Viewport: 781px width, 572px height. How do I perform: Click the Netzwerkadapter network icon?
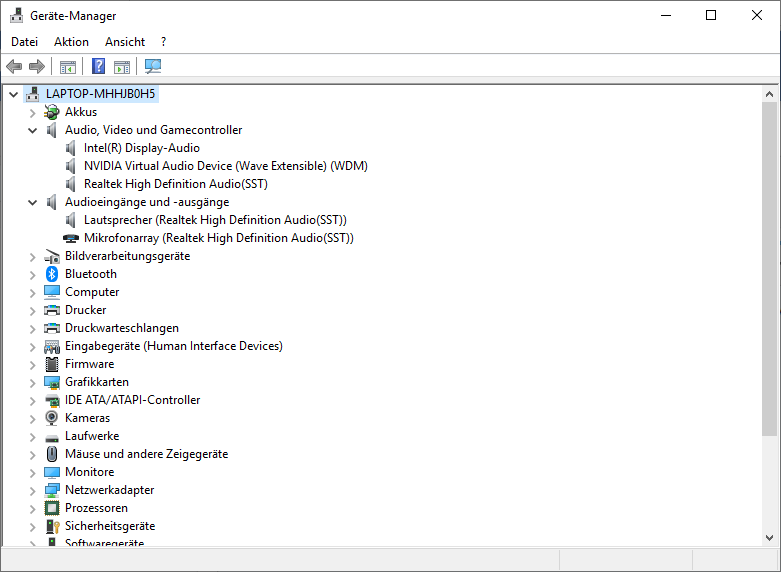coord(52,490)
